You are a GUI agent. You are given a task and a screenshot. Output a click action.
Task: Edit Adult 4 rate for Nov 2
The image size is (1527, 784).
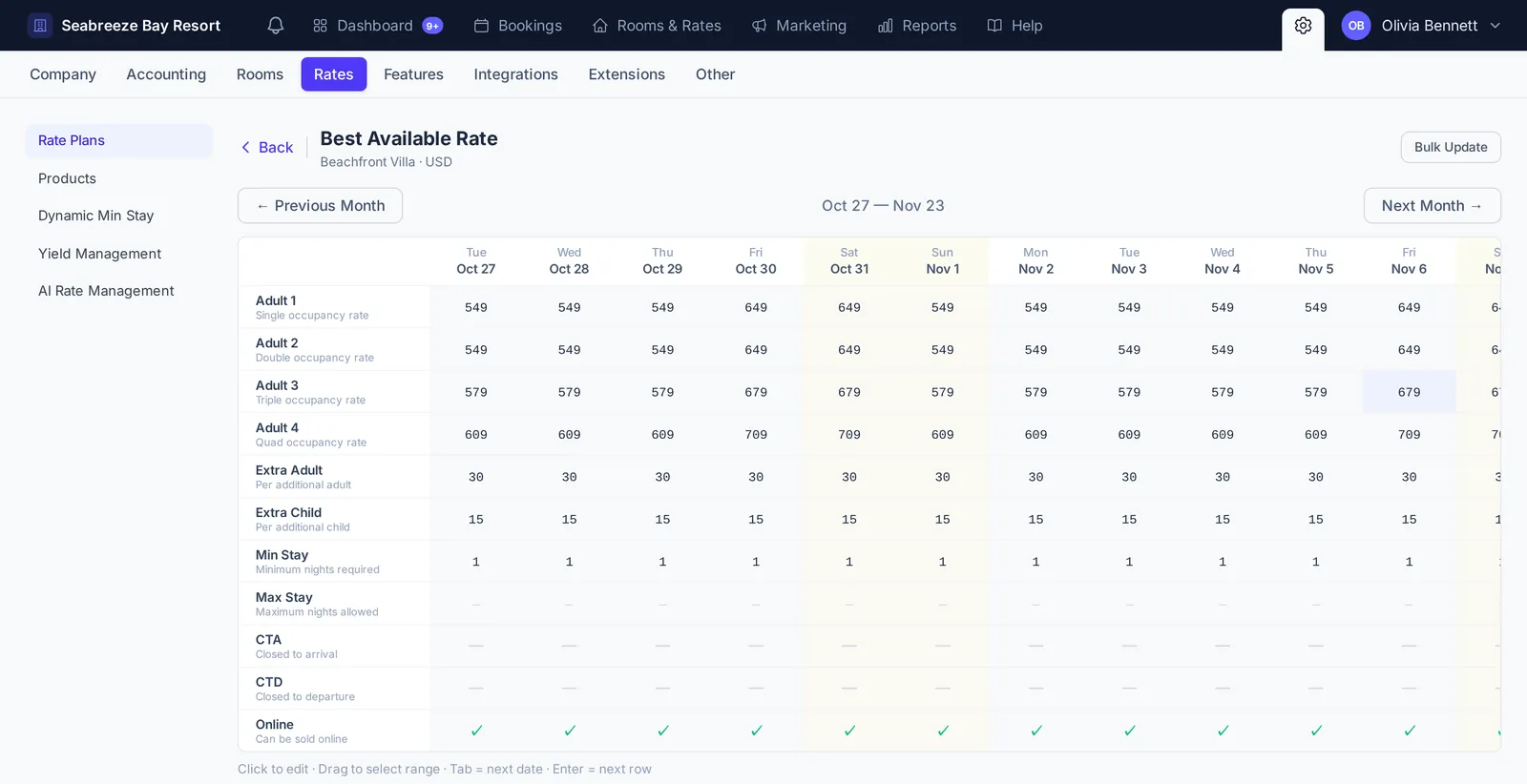1035,435
